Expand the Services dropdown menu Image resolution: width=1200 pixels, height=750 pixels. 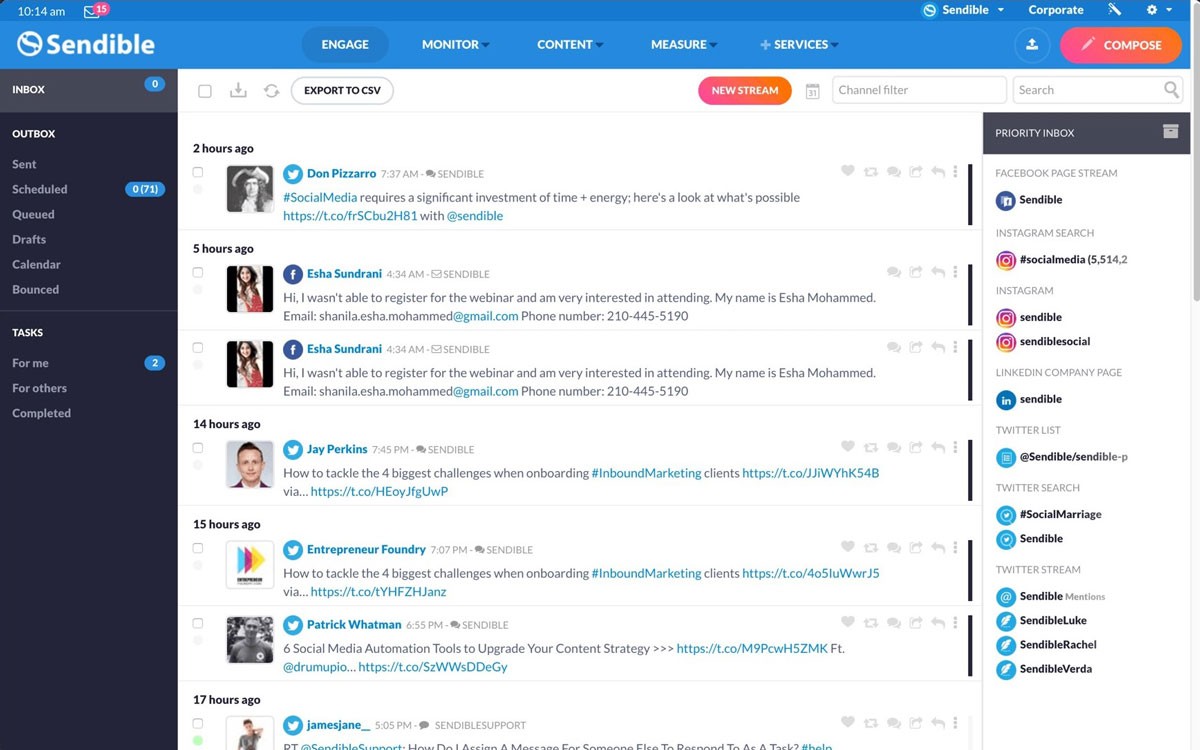pos(799,44)
